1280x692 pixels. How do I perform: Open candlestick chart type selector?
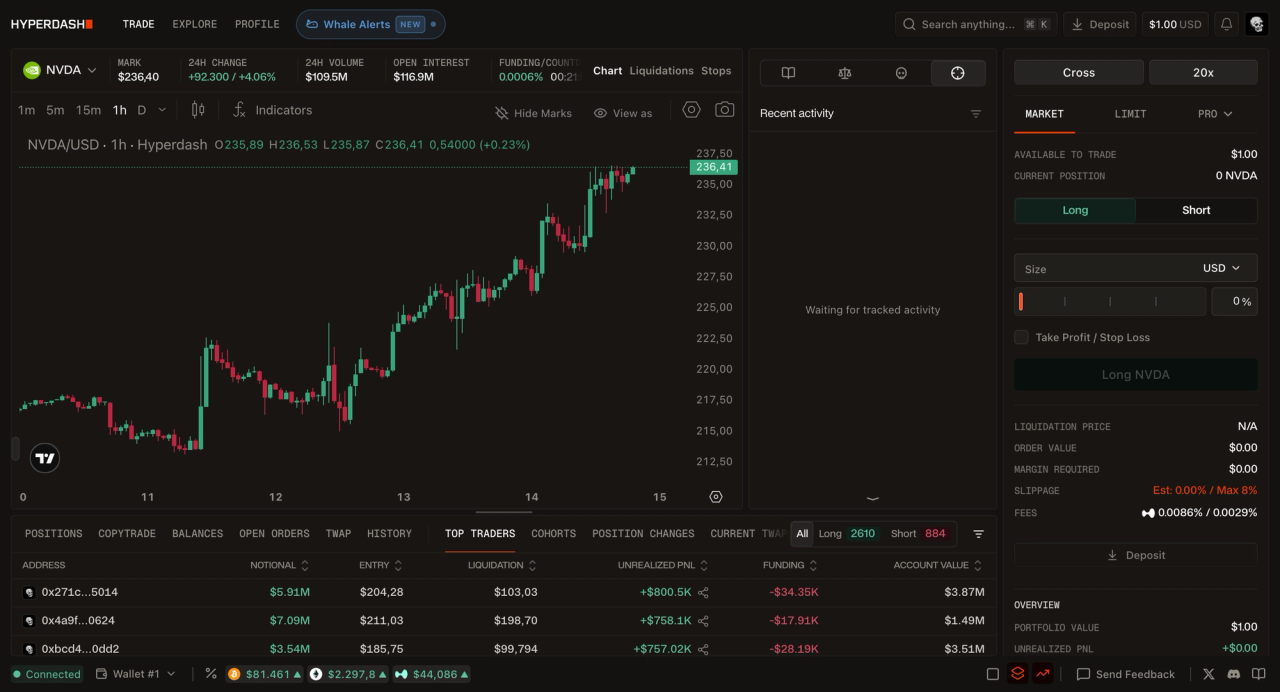click(x=198, y=110)
